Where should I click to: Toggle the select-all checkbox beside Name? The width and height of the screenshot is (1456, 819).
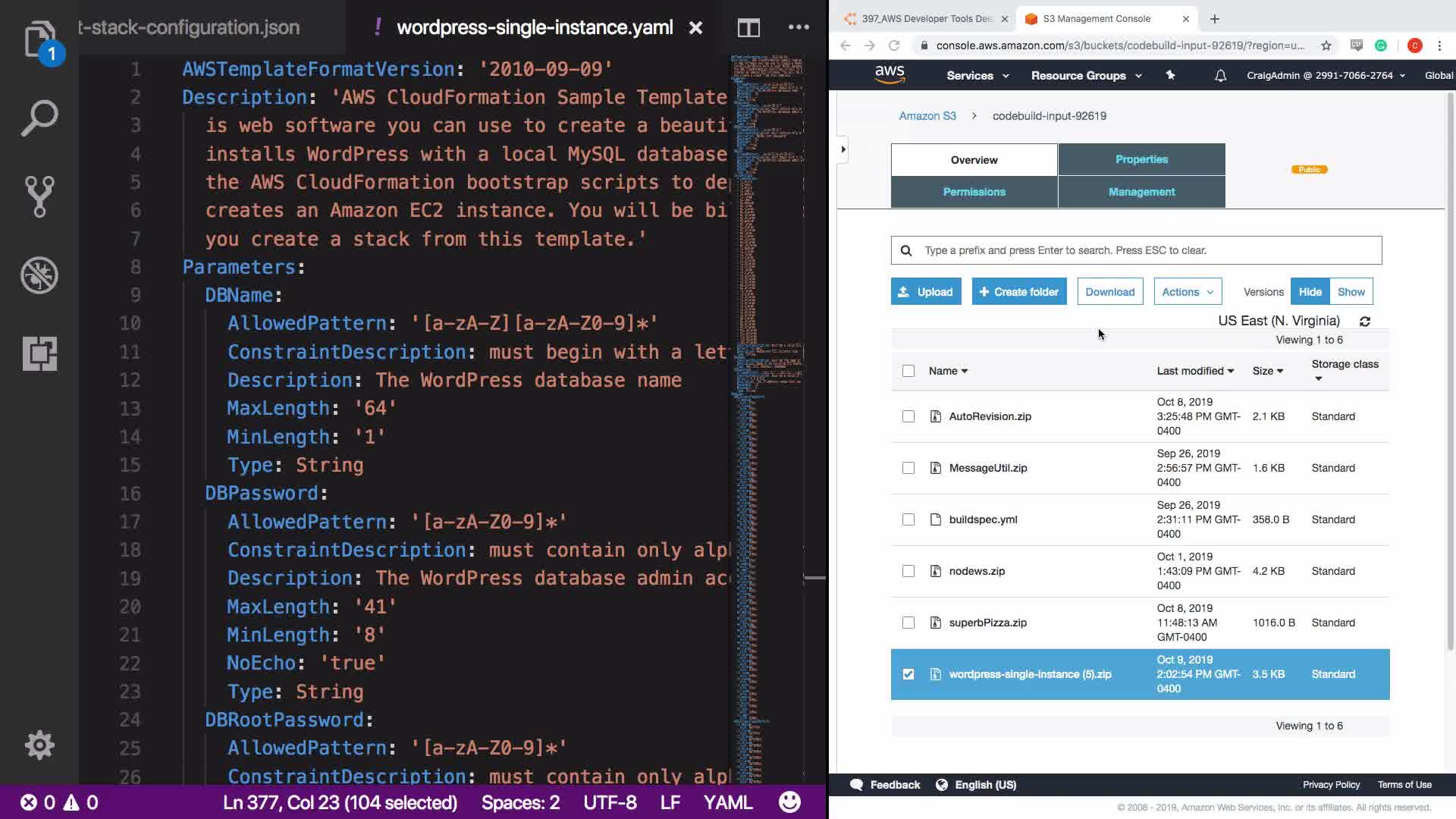tap(908, 371)
